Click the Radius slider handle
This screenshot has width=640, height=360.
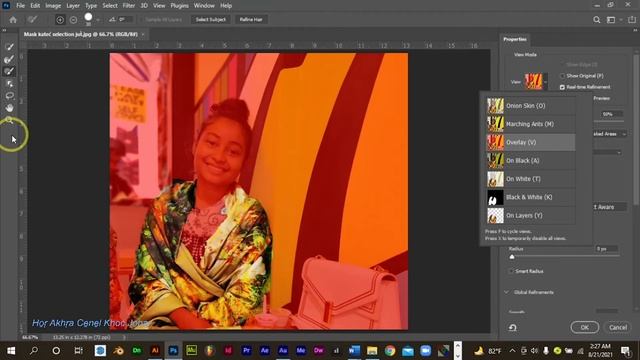click(512, 257)
